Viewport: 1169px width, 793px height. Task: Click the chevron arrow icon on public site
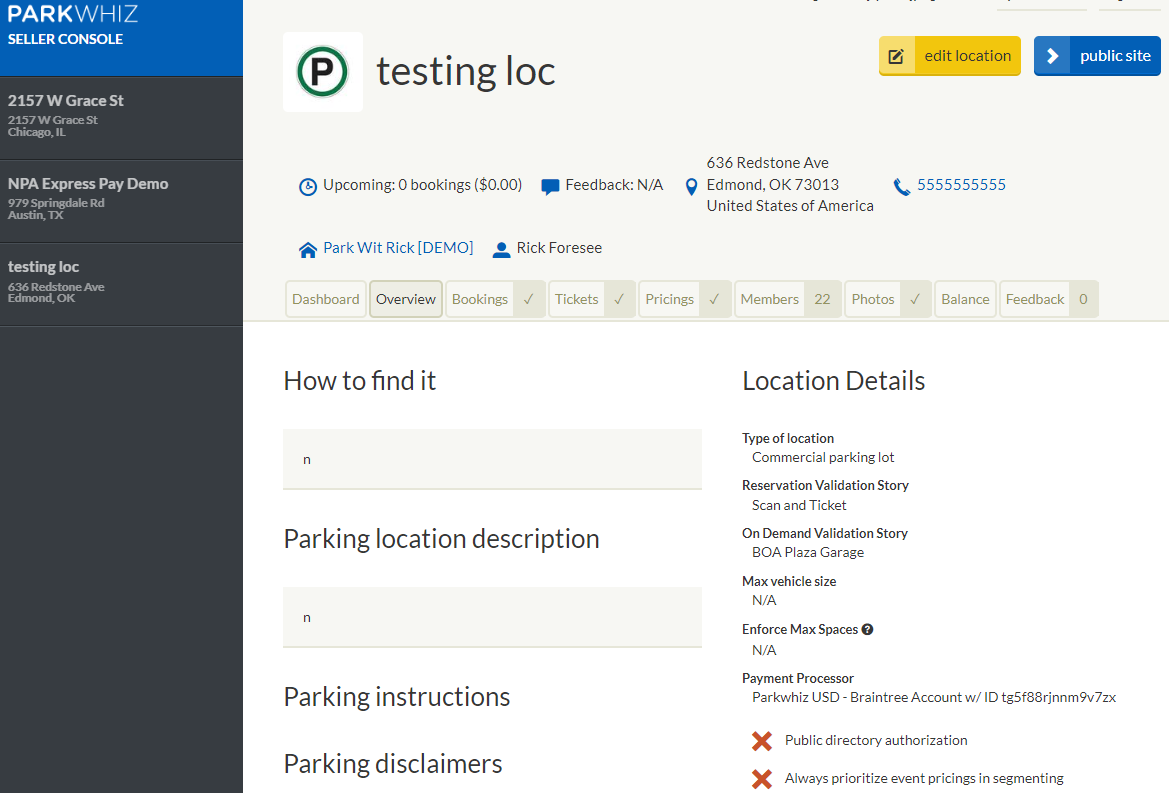[x=1053, y=56]
